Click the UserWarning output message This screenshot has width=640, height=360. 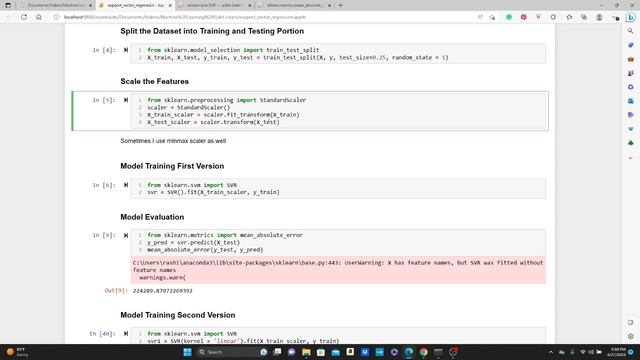338,270
